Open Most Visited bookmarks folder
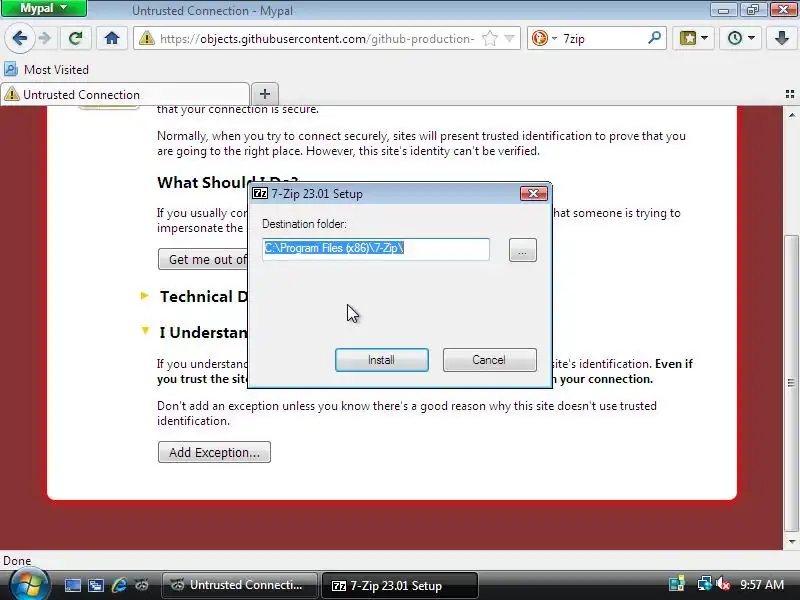 46,69
